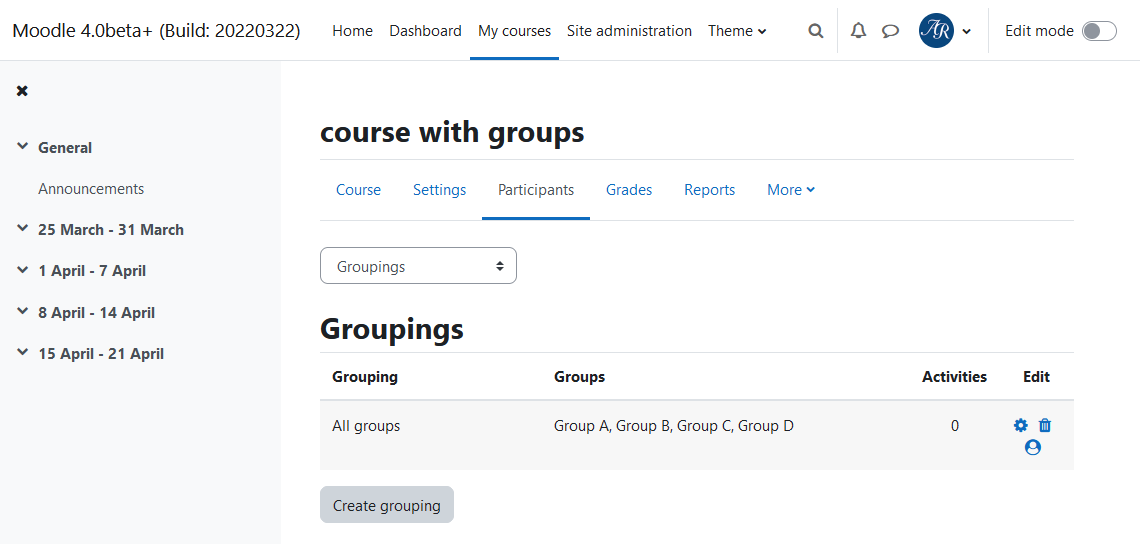This screenshot has width=1140, height=544.
Task: Switch to the Reports tab
Action: (710, 190)
